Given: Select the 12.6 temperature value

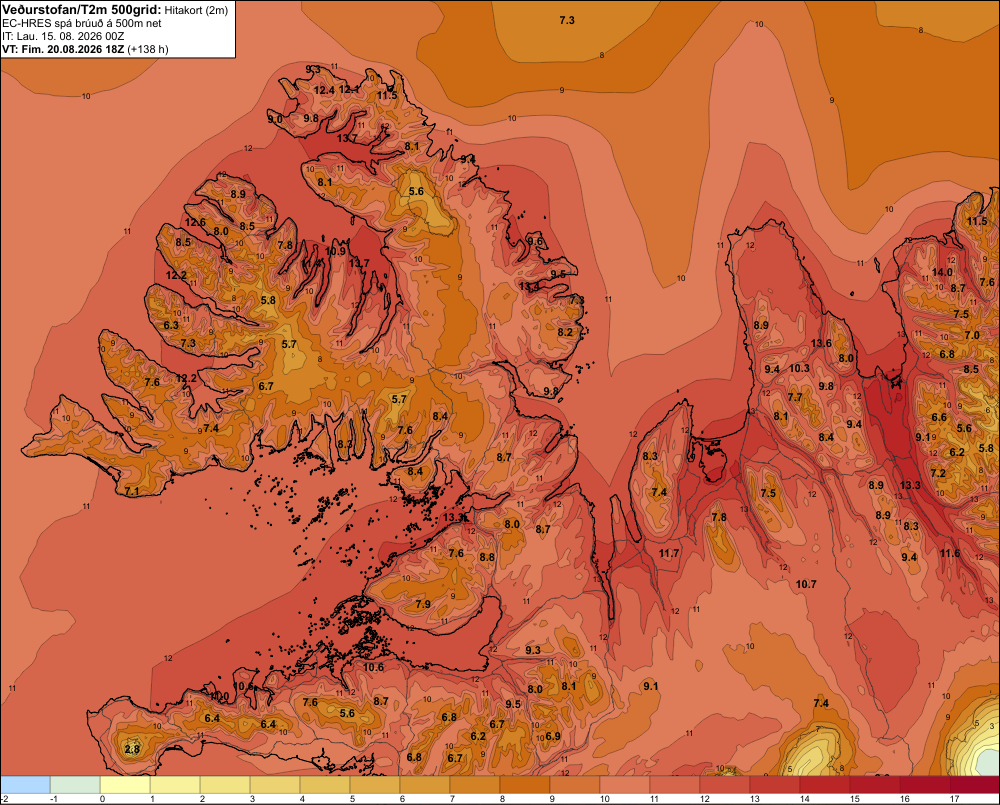Looking at the screenshot, I should (195, 222).
